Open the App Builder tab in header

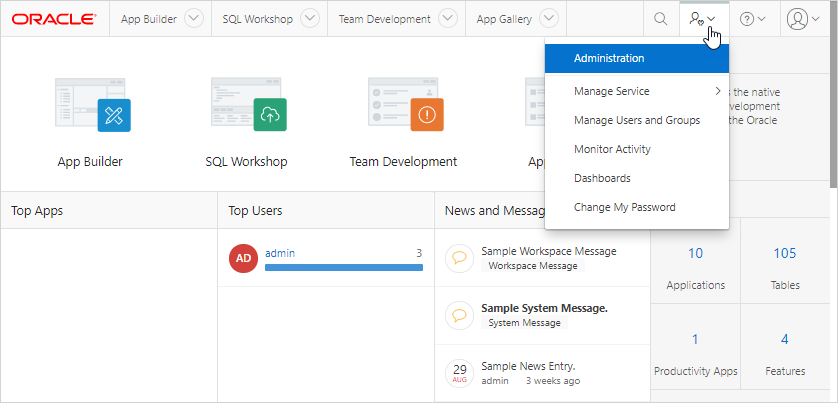(149, 19)
